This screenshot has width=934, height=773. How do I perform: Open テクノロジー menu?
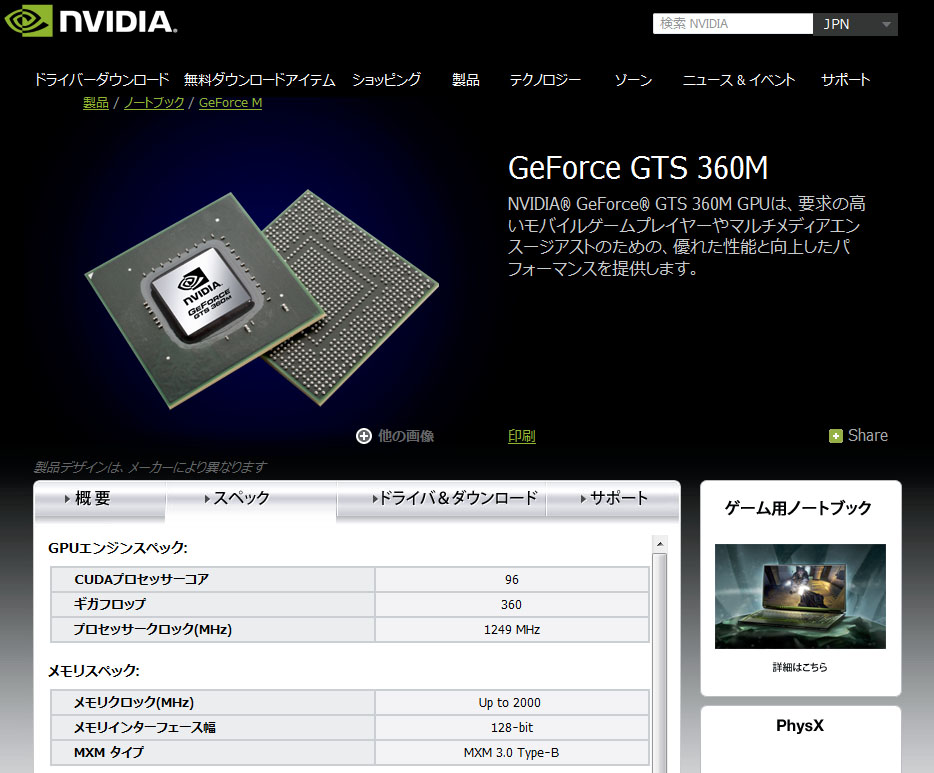click(x=545, y=79)
